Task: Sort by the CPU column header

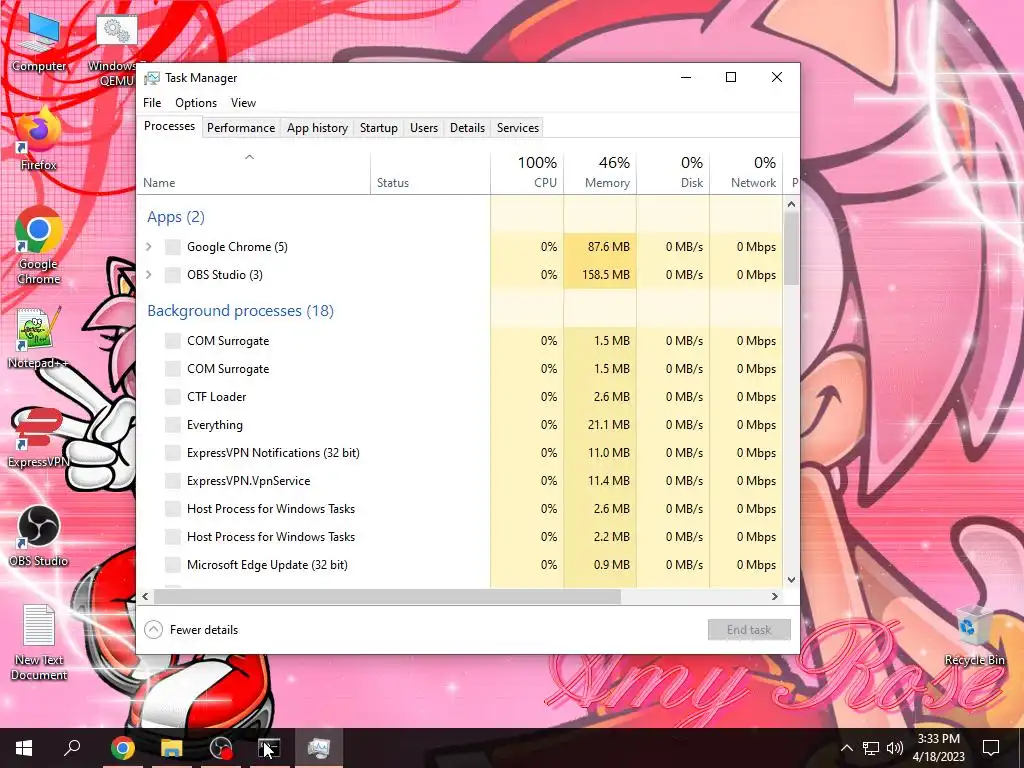Action: click(527, 172)
